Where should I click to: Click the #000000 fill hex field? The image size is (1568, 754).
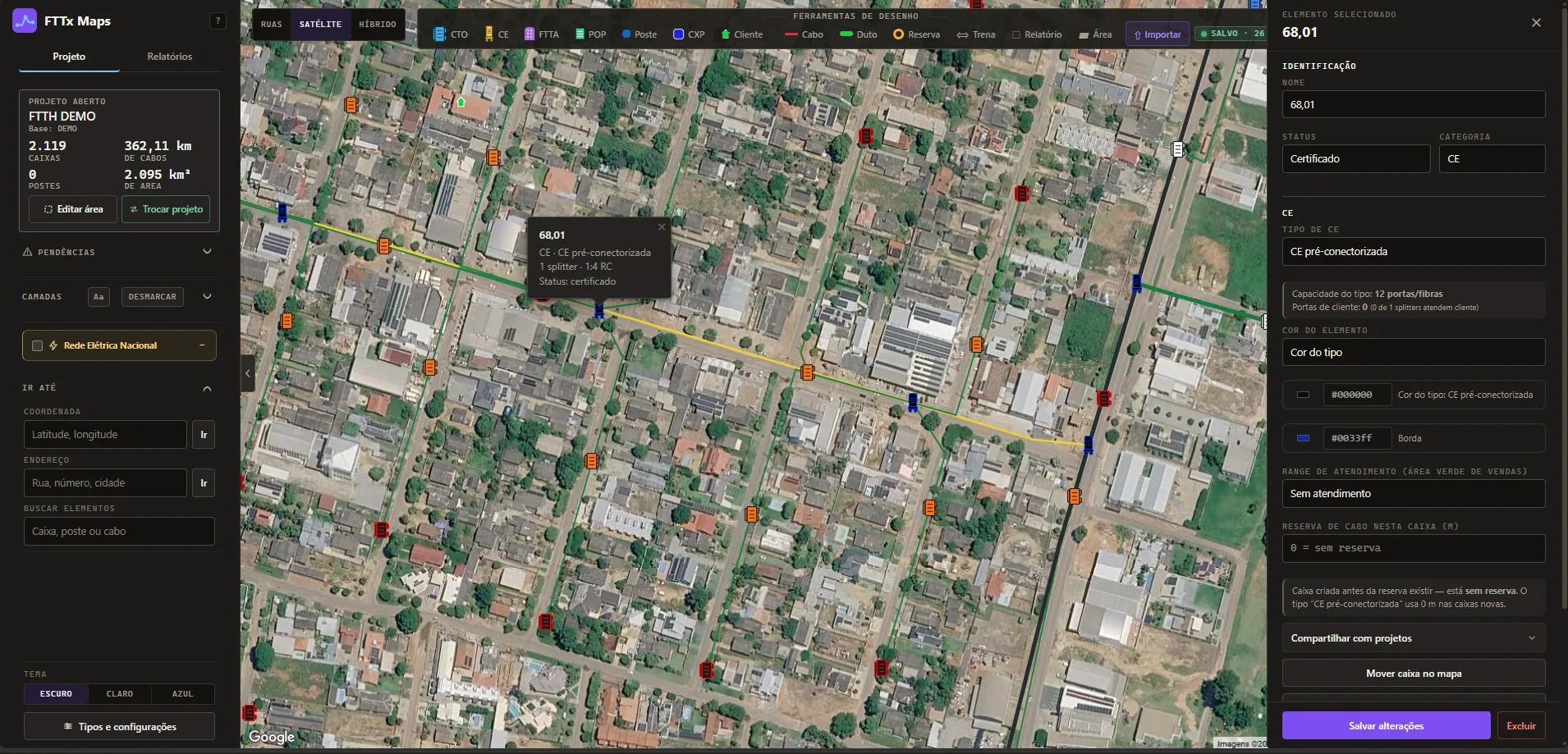[x=1357, y=395]
